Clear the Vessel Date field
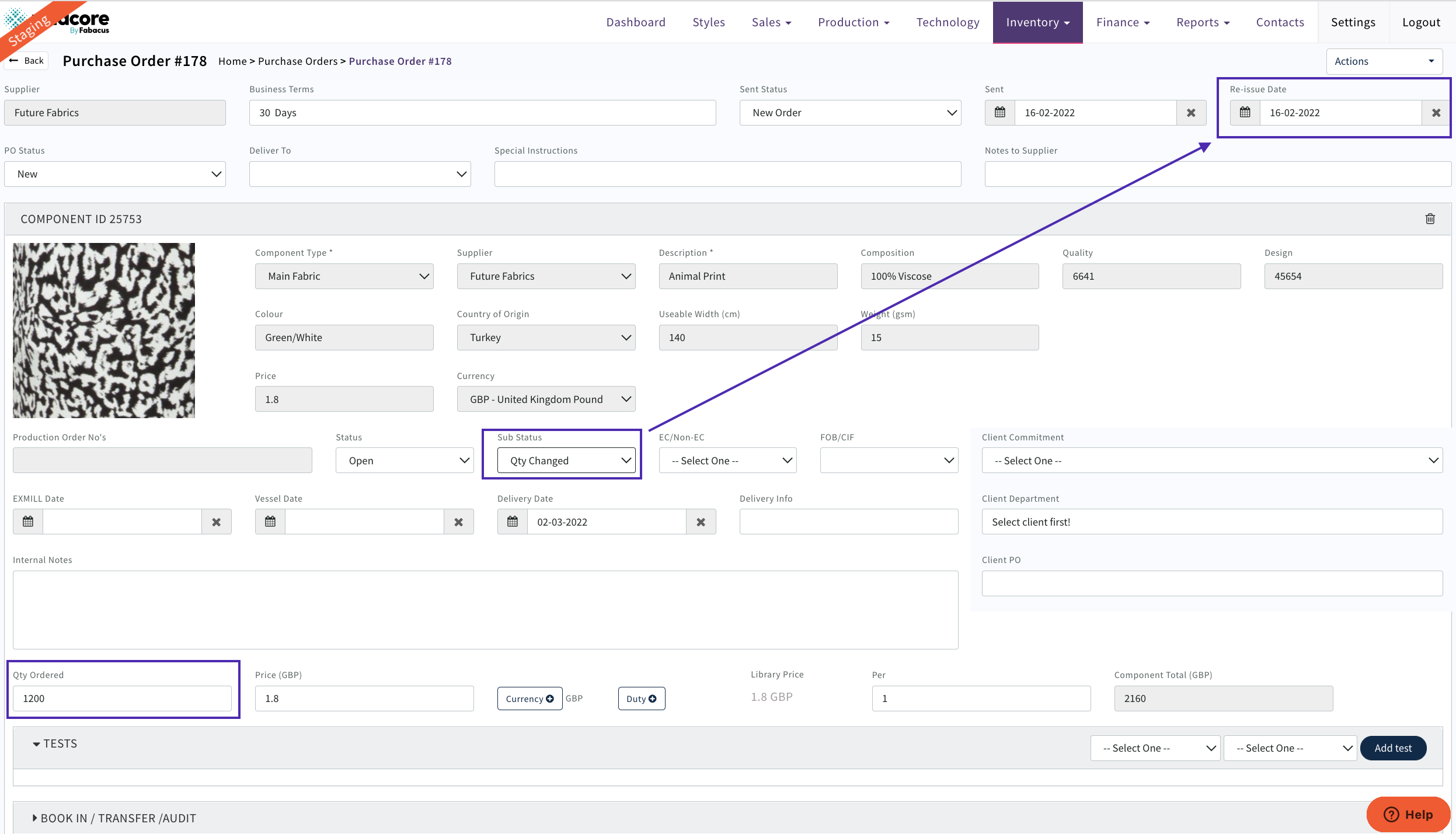This screenshot has height=834, width=1456. point(458,522)
